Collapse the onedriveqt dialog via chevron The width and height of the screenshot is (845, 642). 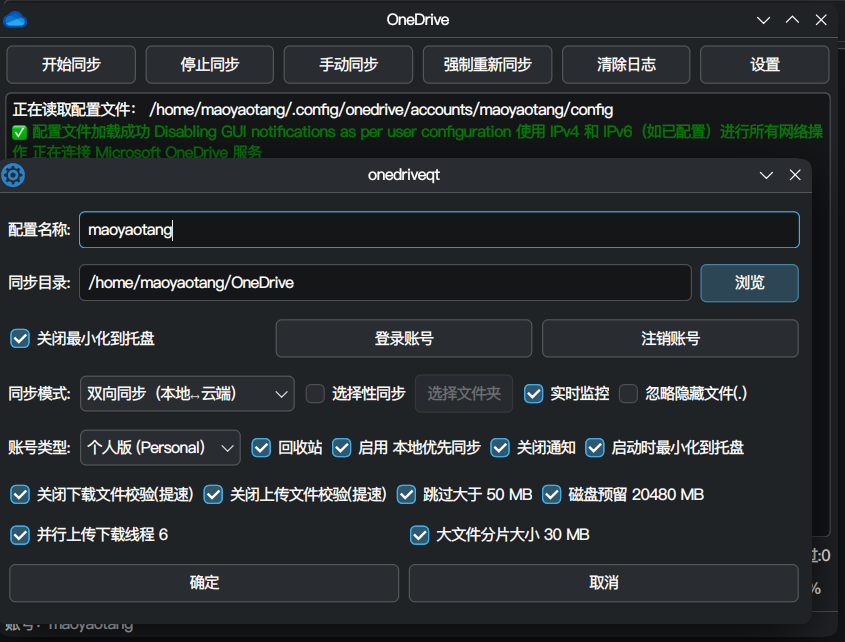pyautogui.click(x=766, y=175)
